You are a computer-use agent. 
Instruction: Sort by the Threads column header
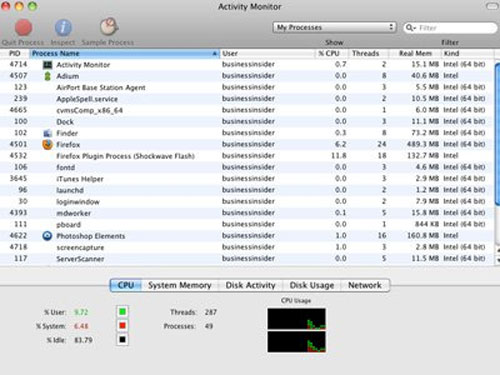click(368, 54)
